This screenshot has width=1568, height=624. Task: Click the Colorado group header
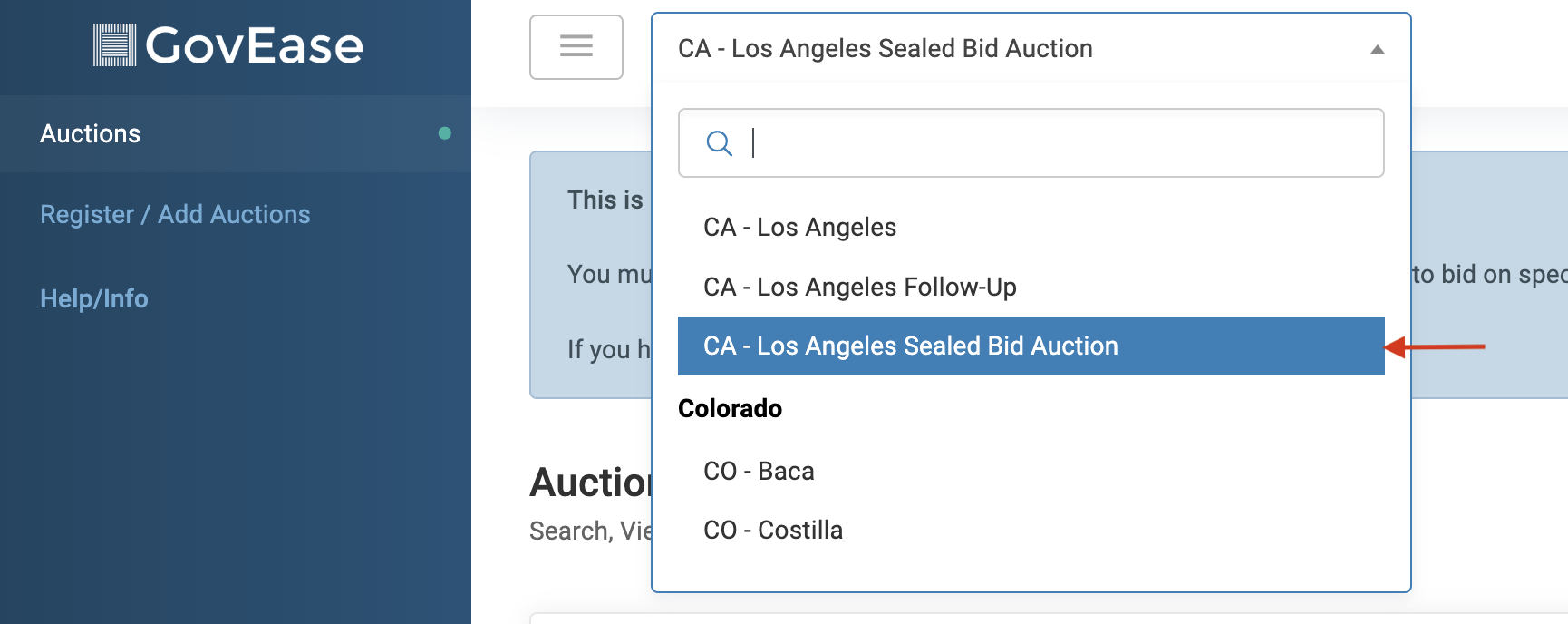(x=730, y=409)
